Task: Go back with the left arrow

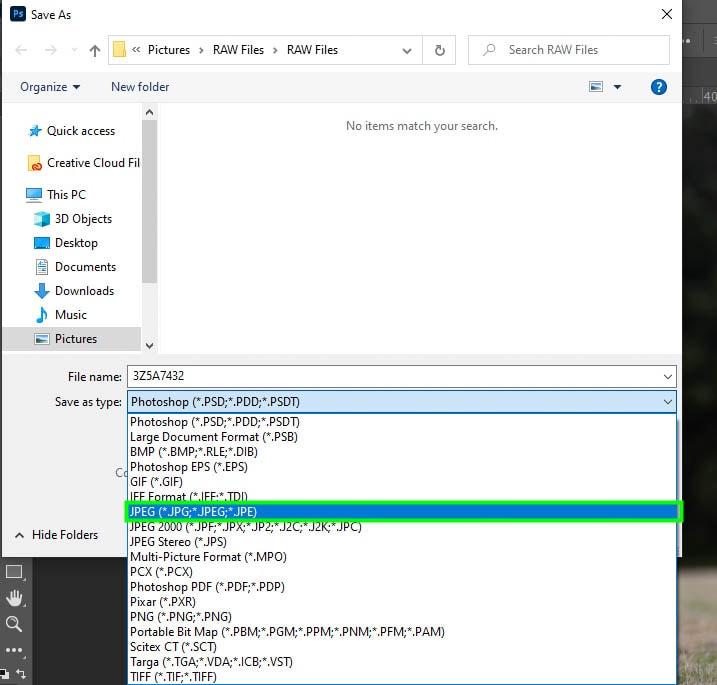Action: tap(21, 50)
